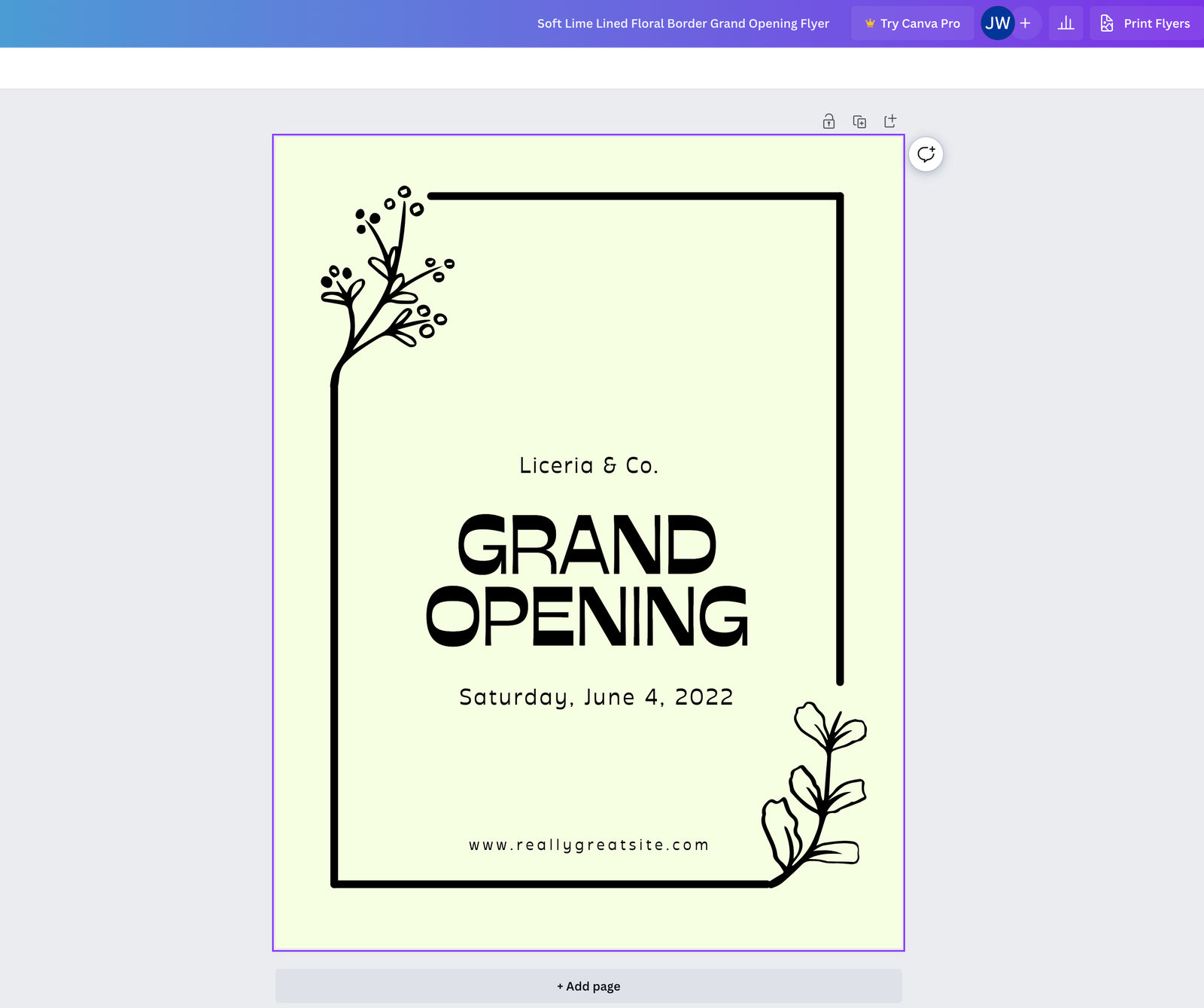Open design insights with the bar chart icon

coord(1066,23)
